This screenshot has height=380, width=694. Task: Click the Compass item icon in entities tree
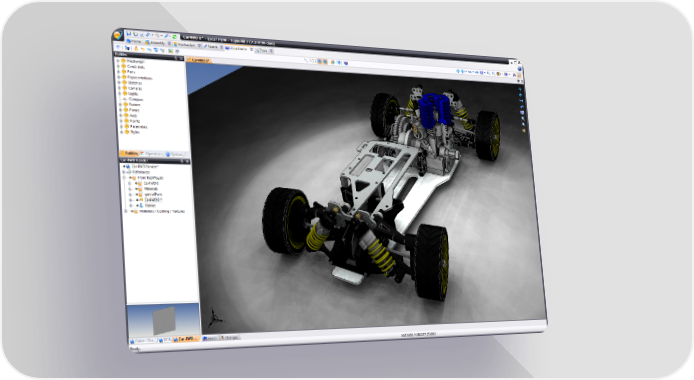coord(125,99)
